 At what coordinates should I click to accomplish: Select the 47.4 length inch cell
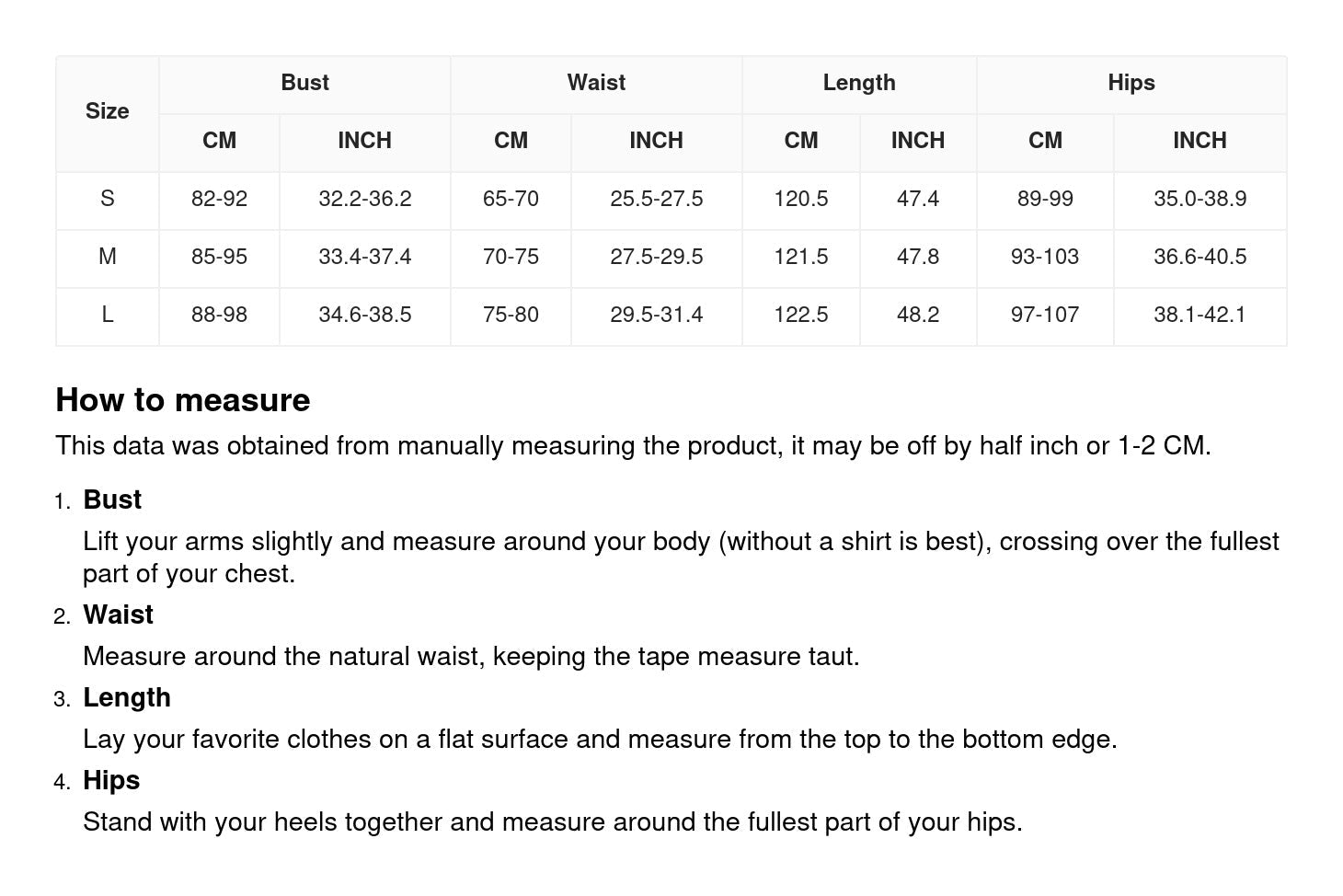(x=917, y=199)
